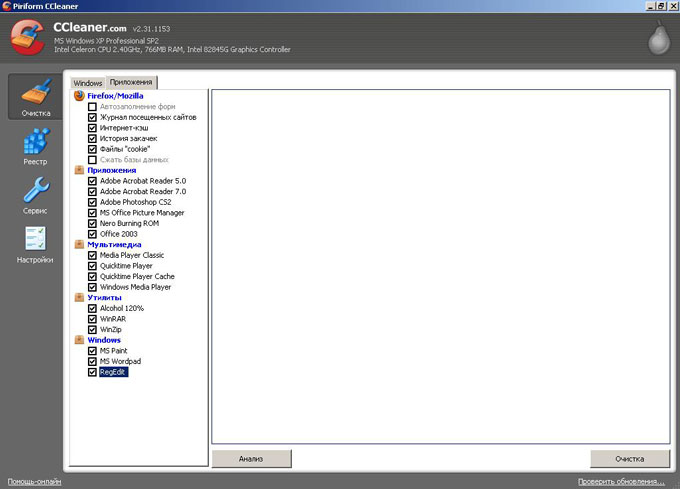Click the Очистка run cleaner button

point(630,459)
